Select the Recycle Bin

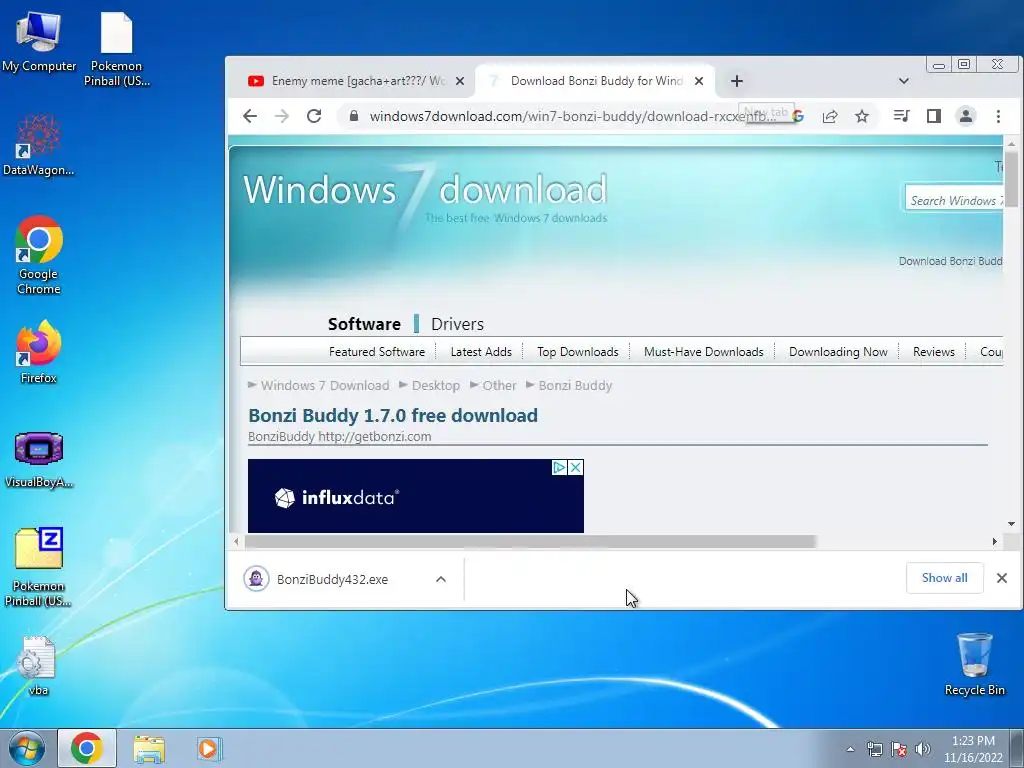coord(974,664)
